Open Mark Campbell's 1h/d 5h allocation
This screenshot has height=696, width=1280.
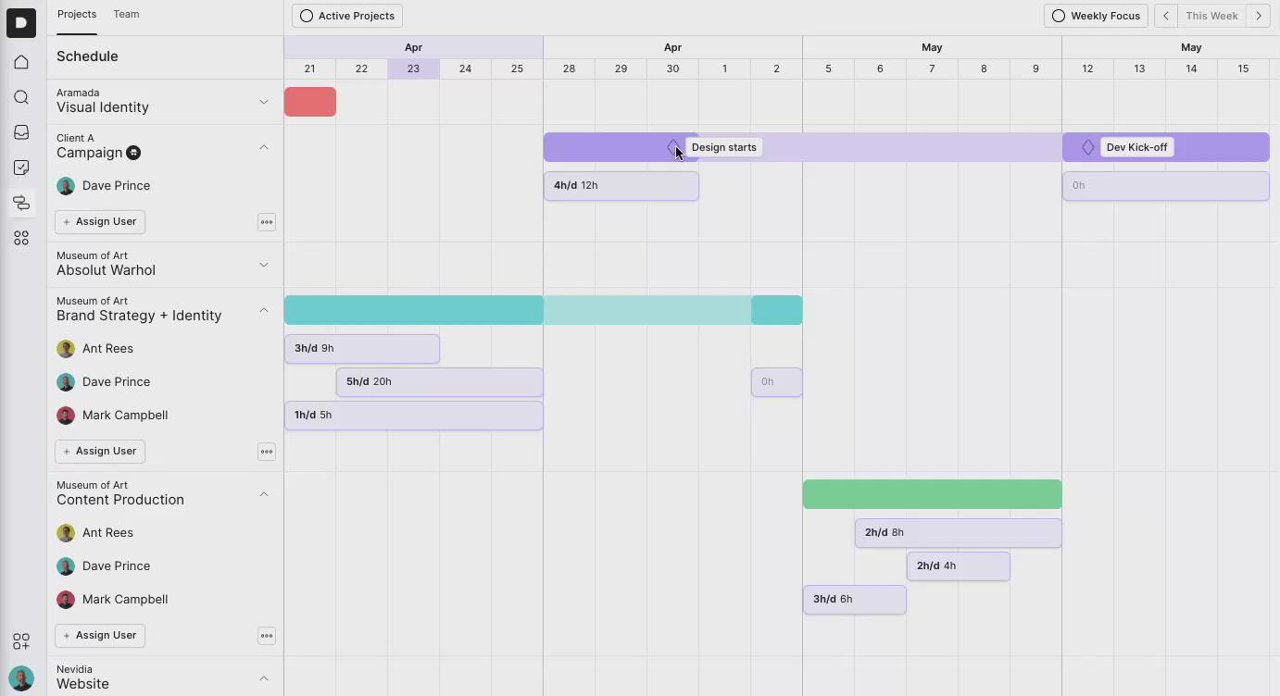[414, 415]
